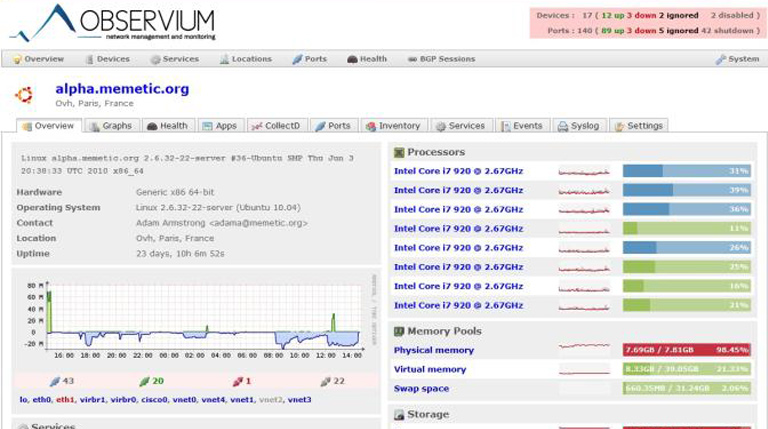Click the total ports icon showing 43
The width and height of the screenshot is (768, 429).
(55, 381)
